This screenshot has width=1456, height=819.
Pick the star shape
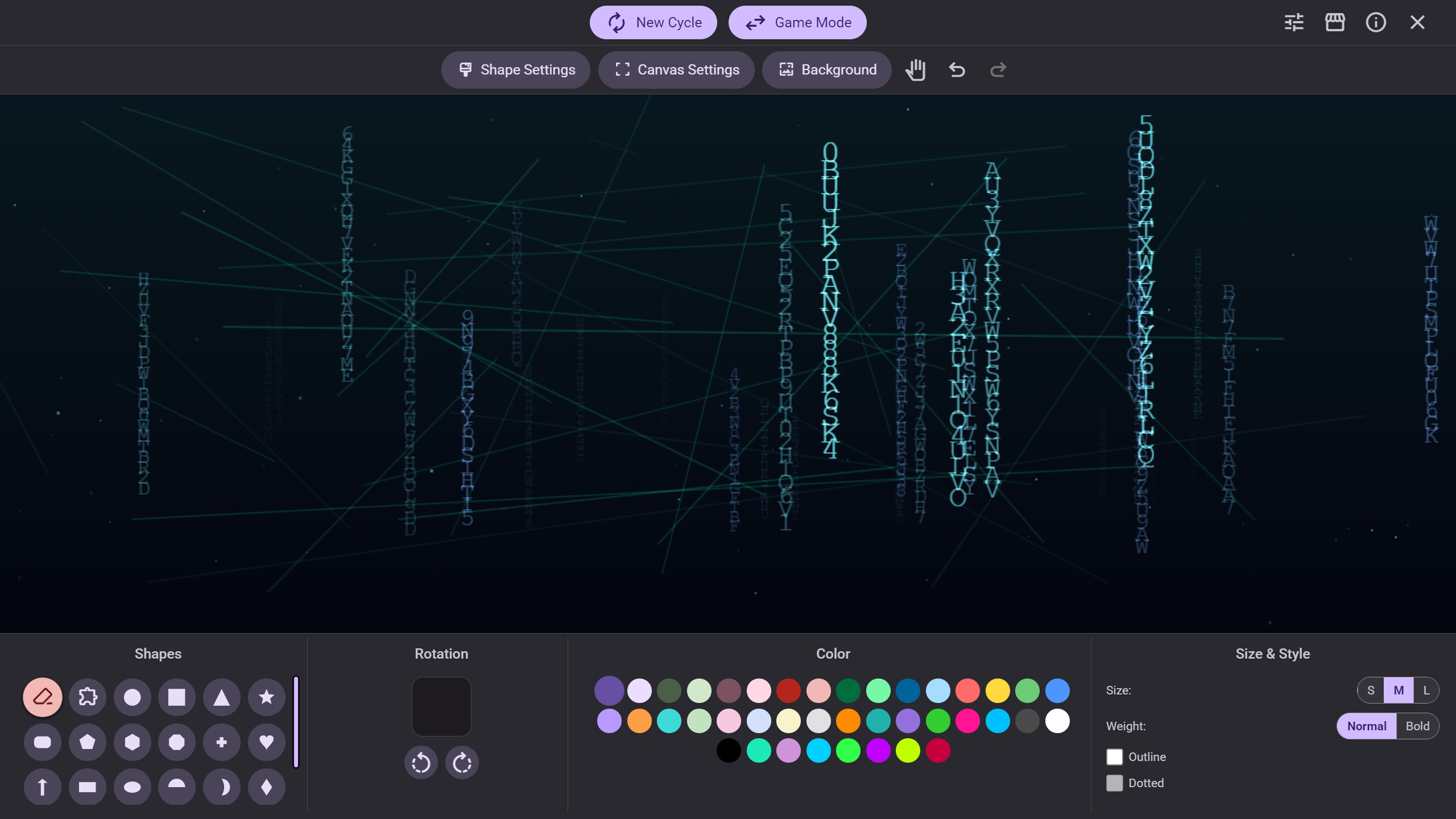[x=266, y=697]
